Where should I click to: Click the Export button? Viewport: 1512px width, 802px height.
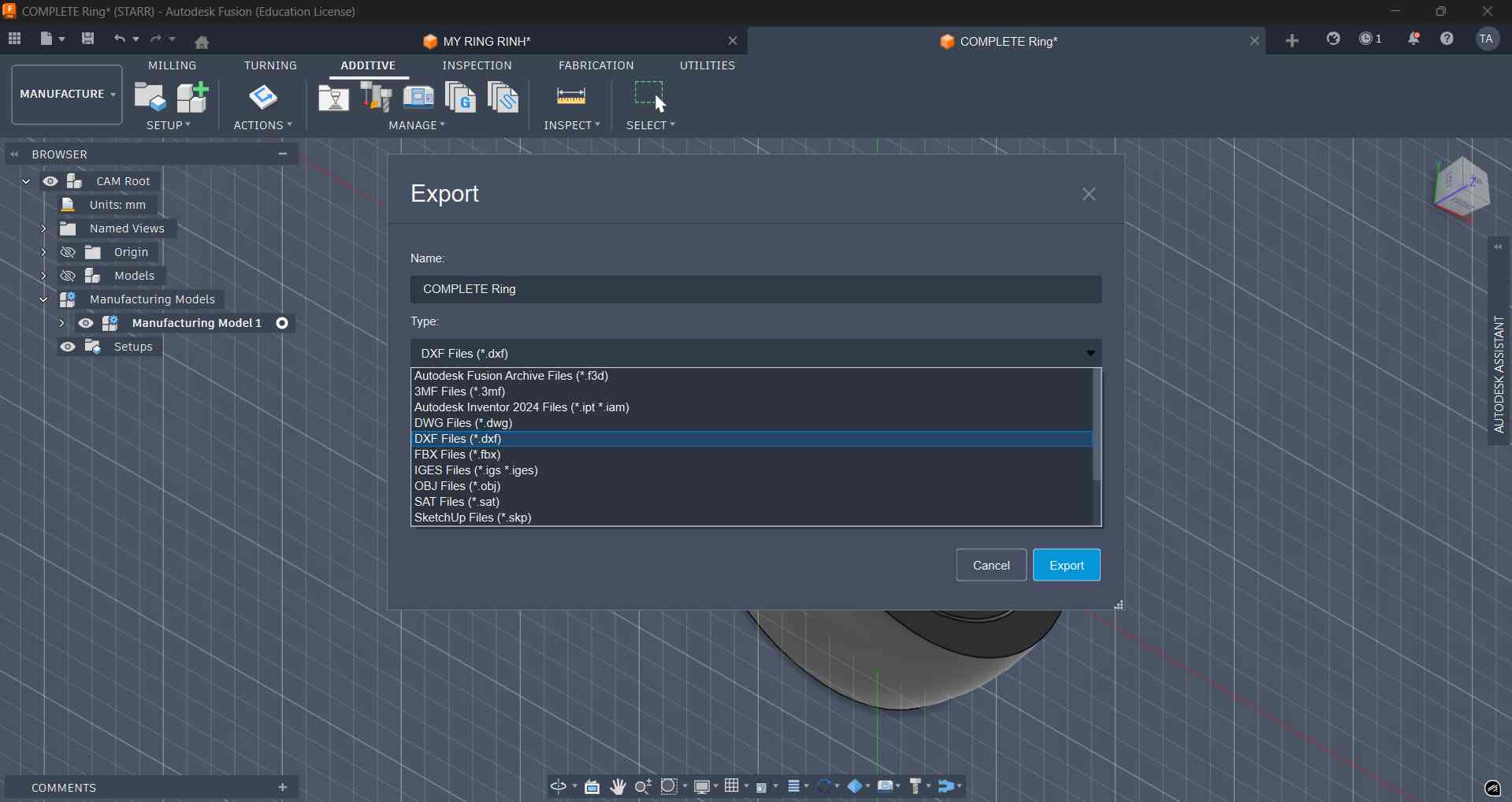(1067, 565)
